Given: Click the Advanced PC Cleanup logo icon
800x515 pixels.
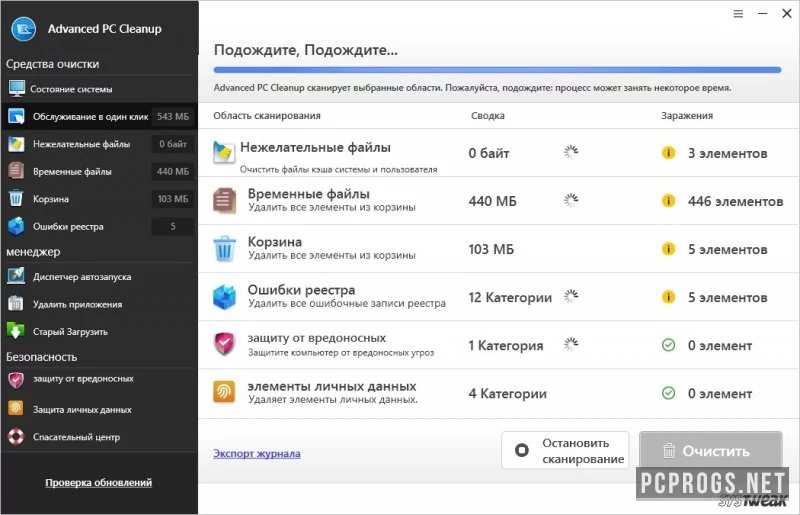Looking at the screenshot, I should 23,29.
